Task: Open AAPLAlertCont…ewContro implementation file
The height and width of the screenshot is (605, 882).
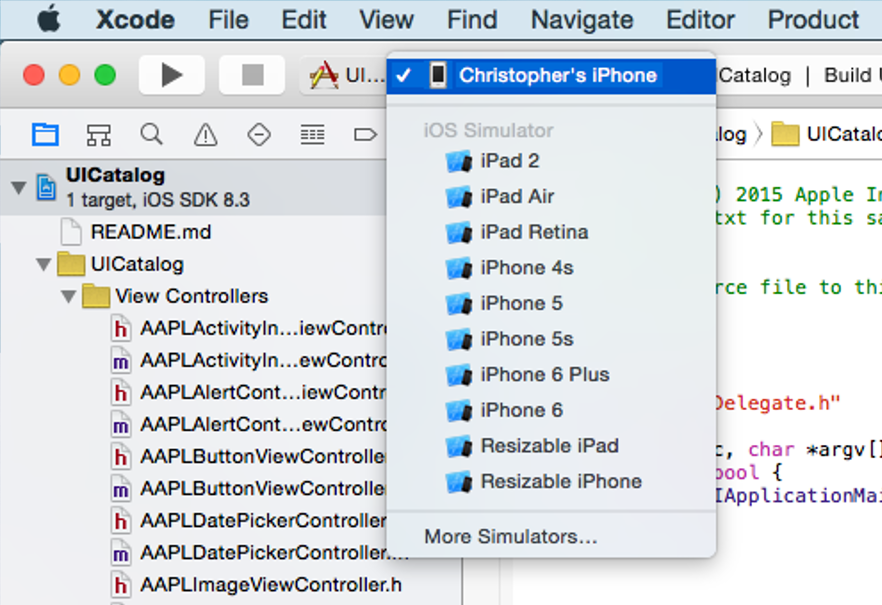Action: (x=249, y=424)
